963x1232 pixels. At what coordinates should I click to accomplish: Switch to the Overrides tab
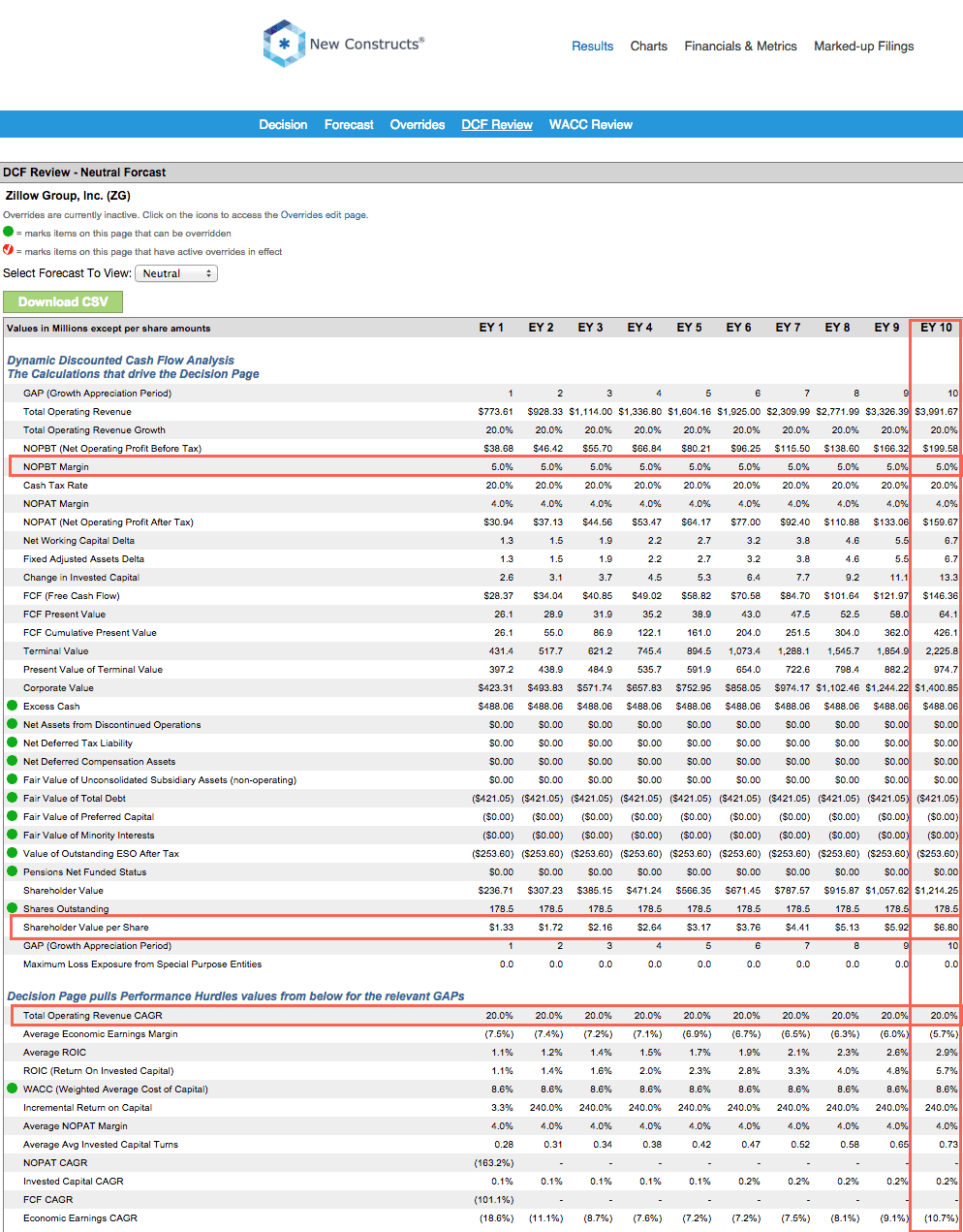point(418,124)
